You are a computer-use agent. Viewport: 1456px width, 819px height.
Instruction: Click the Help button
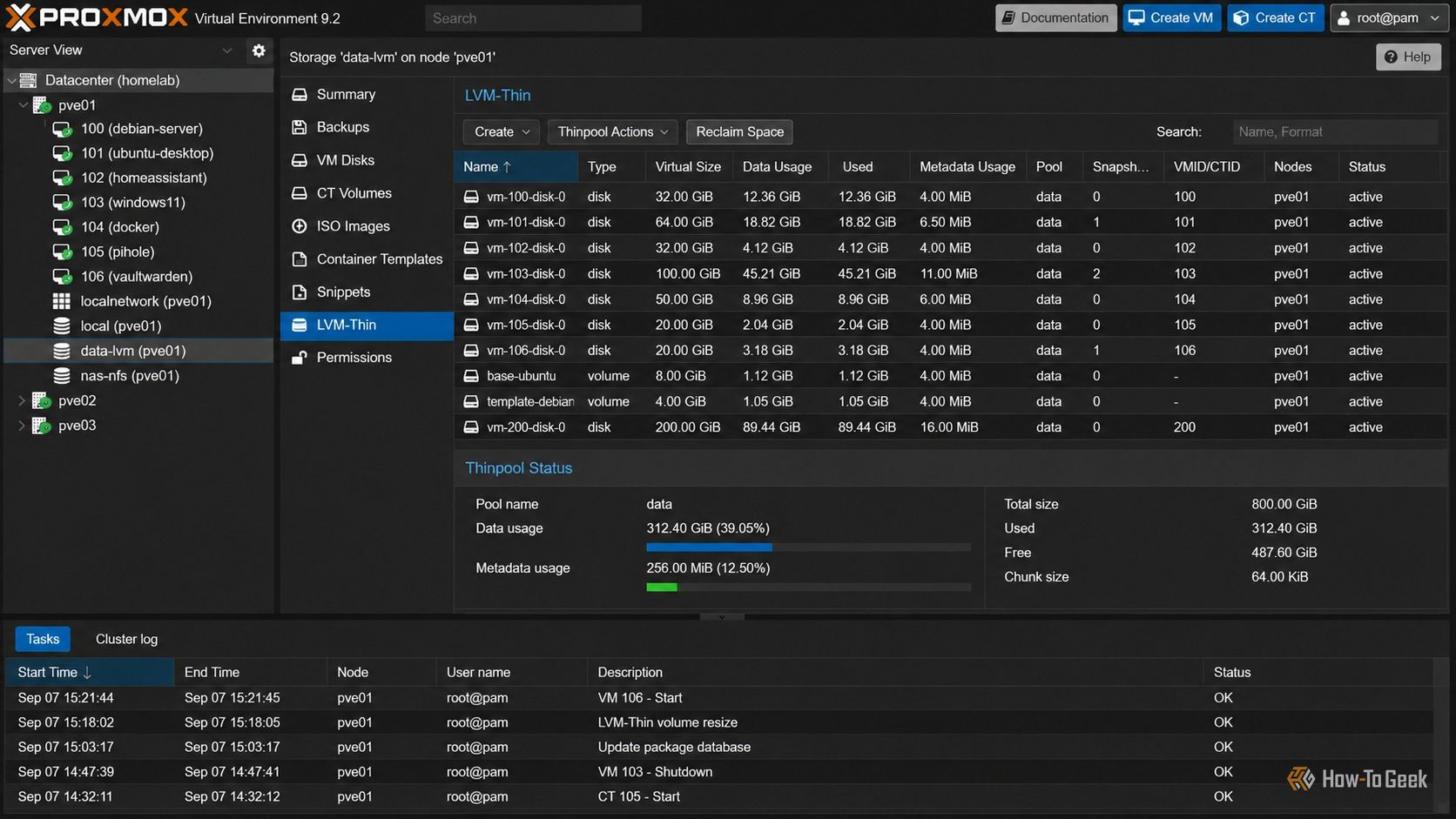(1408, 57)
